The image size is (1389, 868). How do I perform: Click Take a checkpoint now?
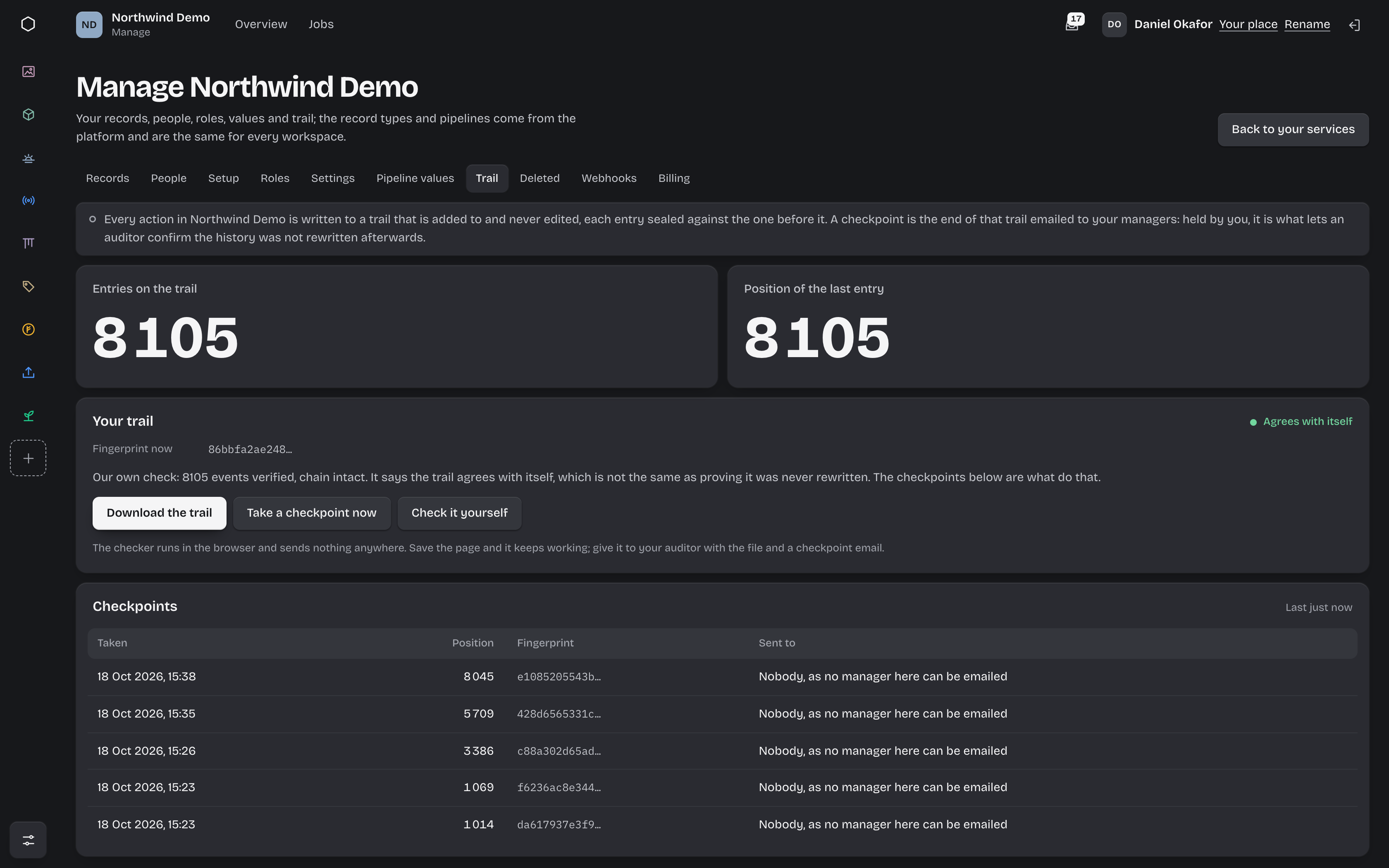[312, 513]
